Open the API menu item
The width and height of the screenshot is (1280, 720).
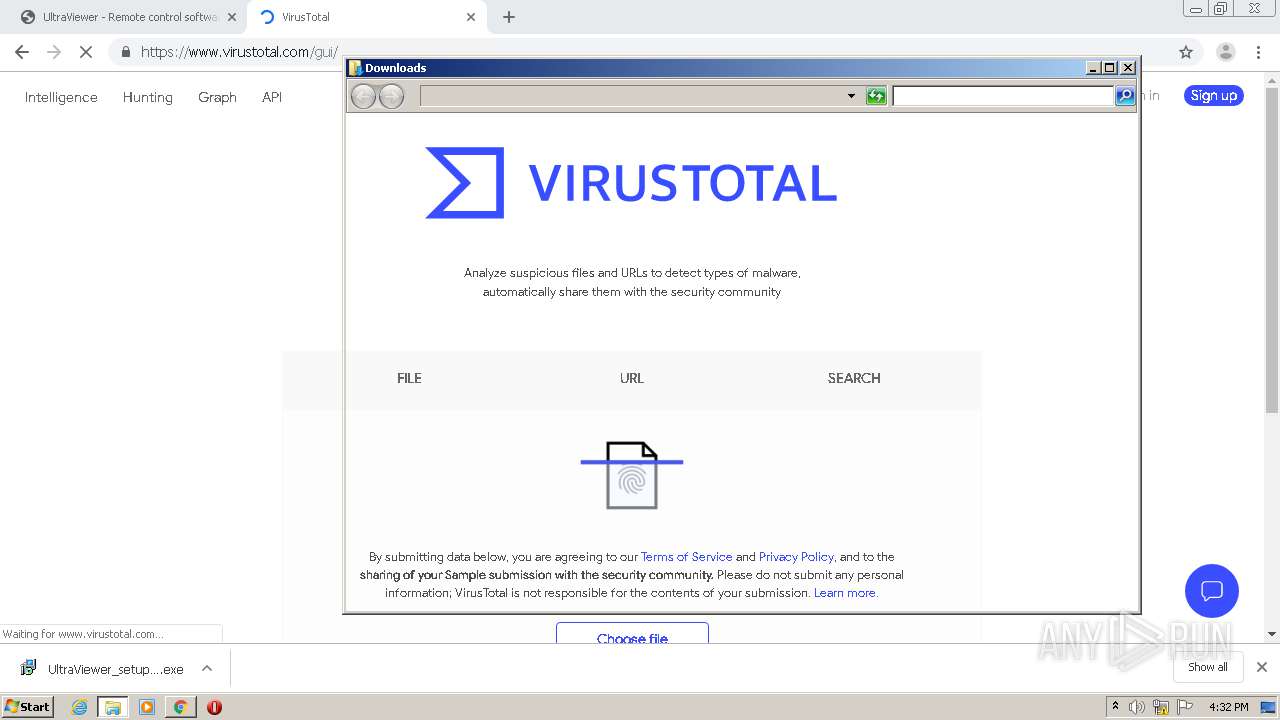[272, 97]
